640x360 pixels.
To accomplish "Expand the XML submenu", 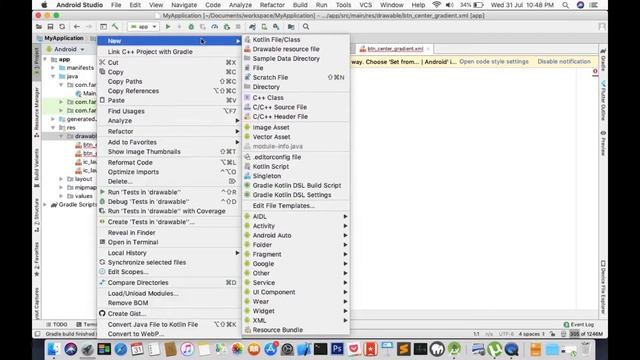I will point(296,320).
